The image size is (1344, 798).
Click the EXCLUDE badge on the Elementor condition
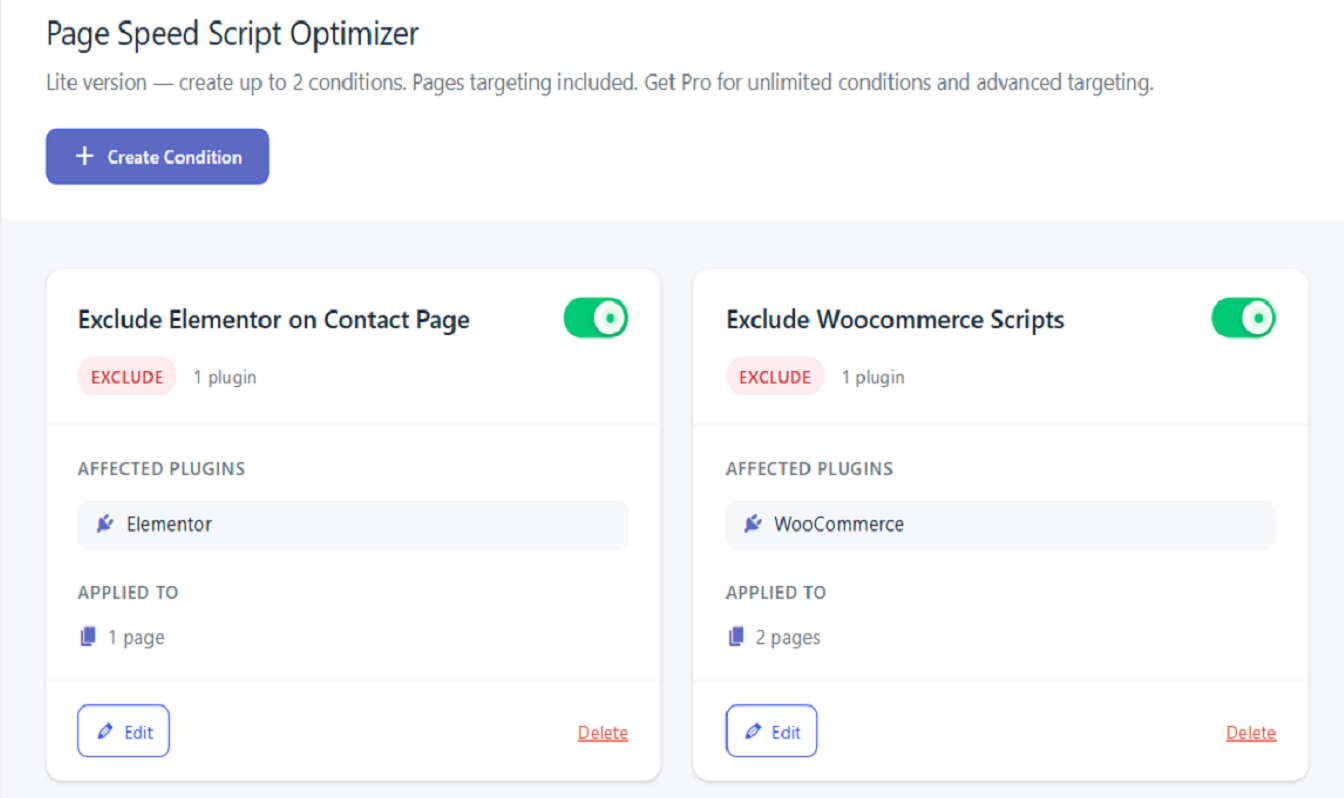[x=127, y=376]
